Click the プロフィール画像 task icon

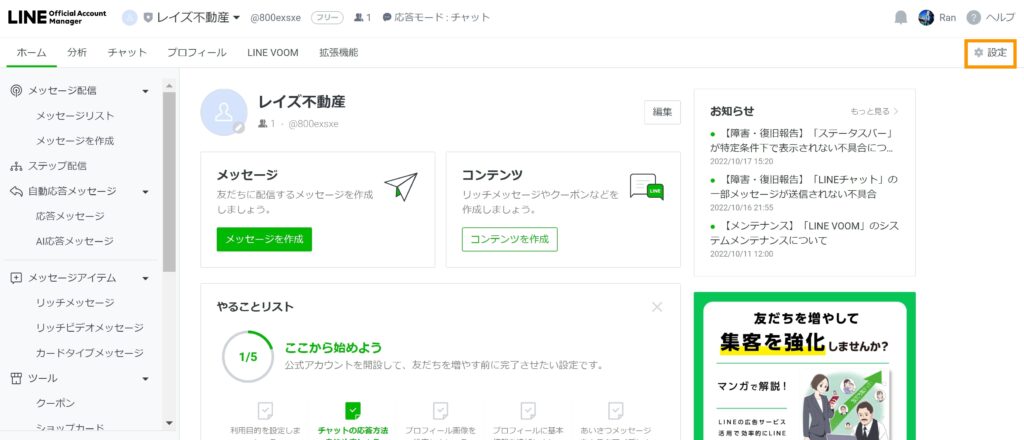pos(440,411)
